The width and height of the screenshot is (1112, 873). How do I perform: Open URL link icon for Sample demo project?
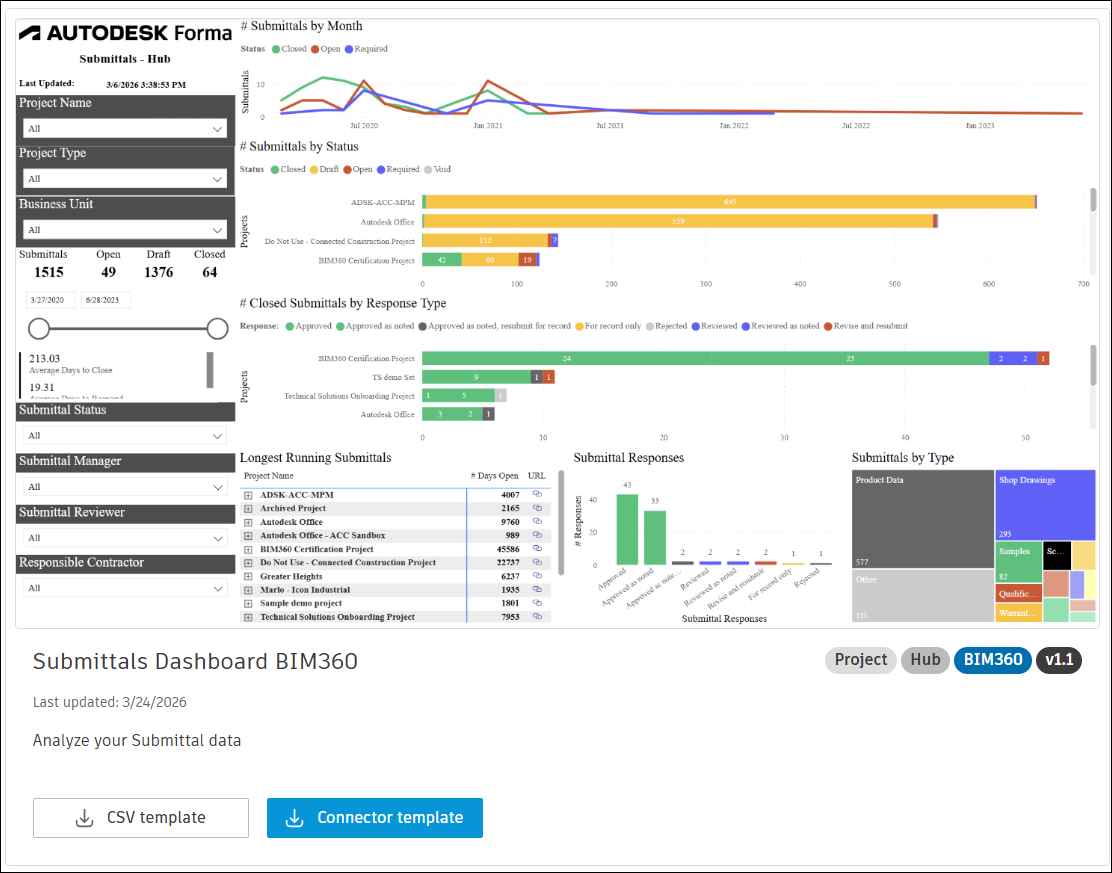click(537, 603)
